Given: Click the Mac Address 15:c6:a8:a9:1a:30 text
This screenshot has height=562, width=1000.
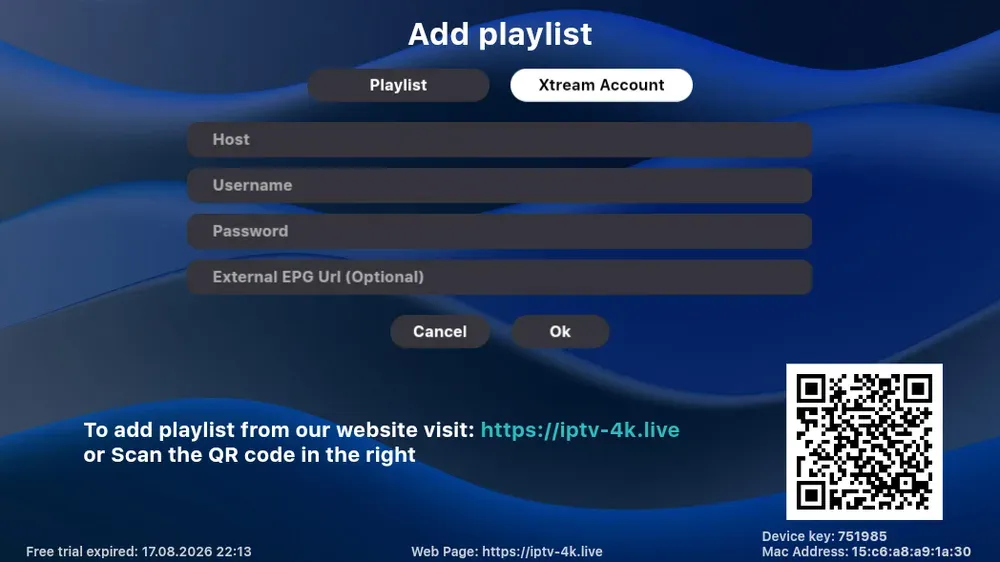Looking at the screenshot, I should (866, 551).
